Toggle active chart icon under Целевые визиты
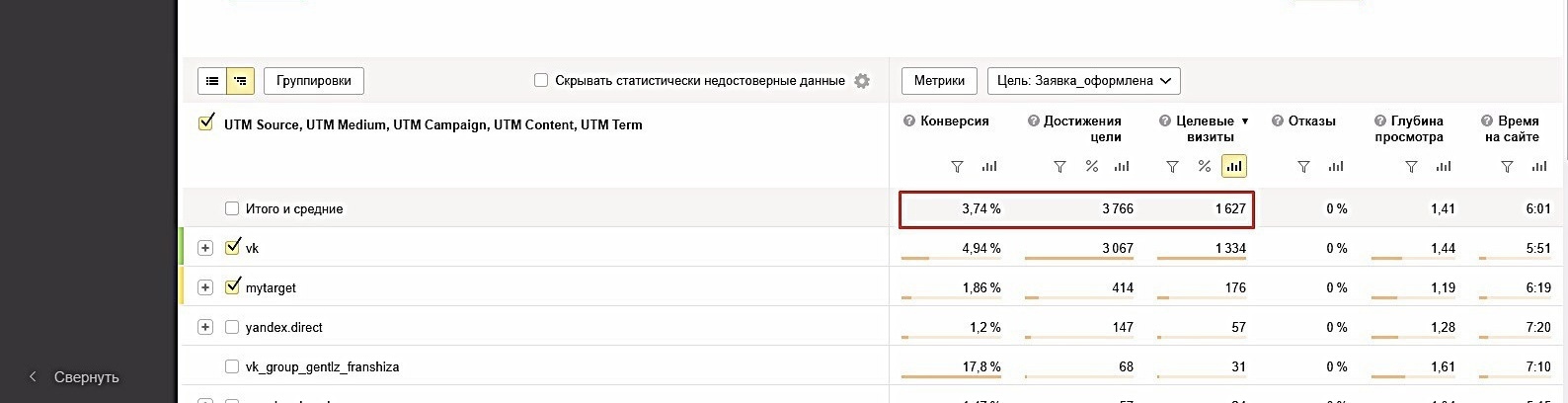Screen dimensions: 1568x403 point(1234,167)
